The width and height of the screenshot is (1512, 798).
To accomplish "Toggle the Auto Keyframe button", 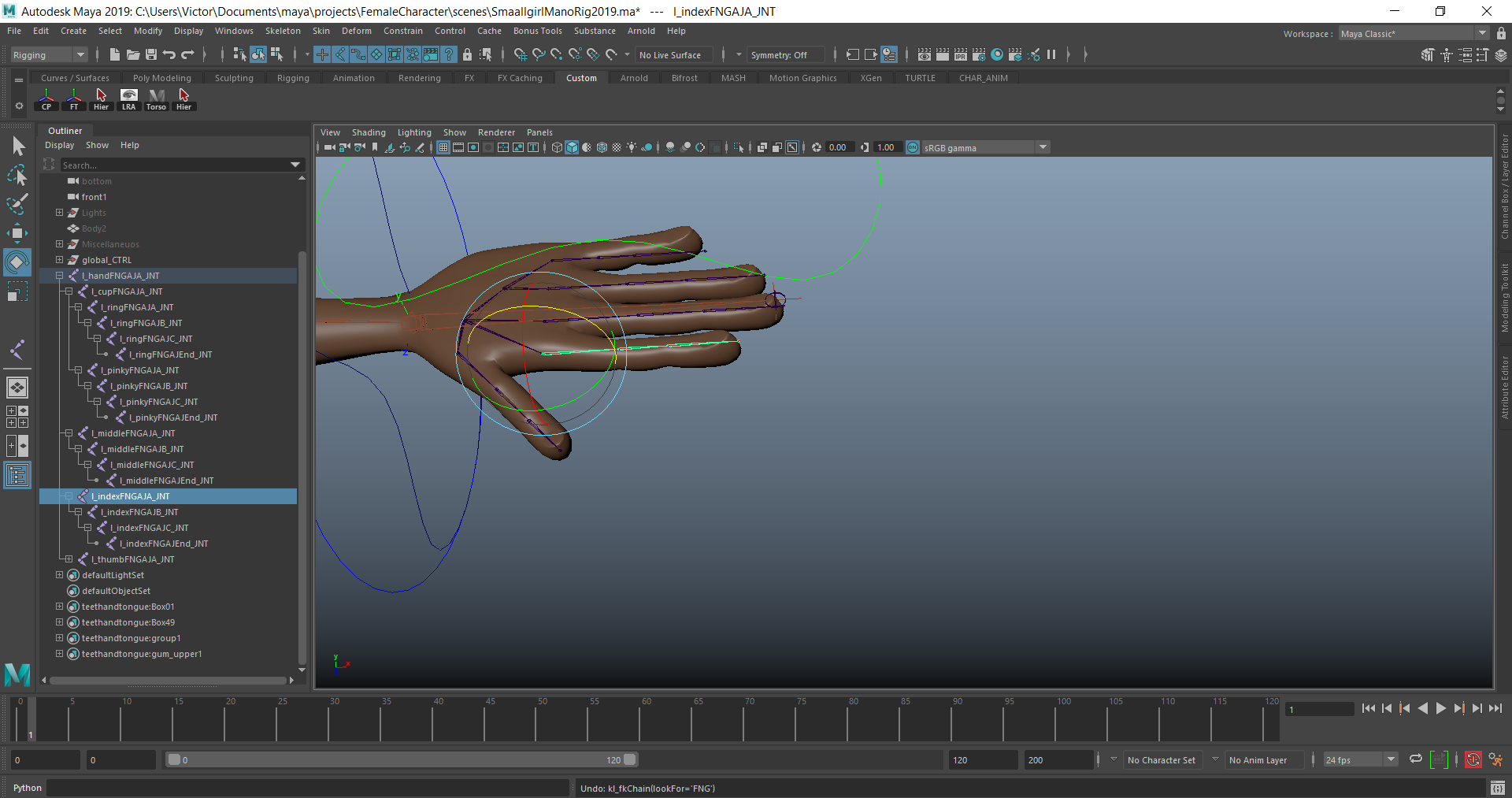I will tap(1473, 760).
